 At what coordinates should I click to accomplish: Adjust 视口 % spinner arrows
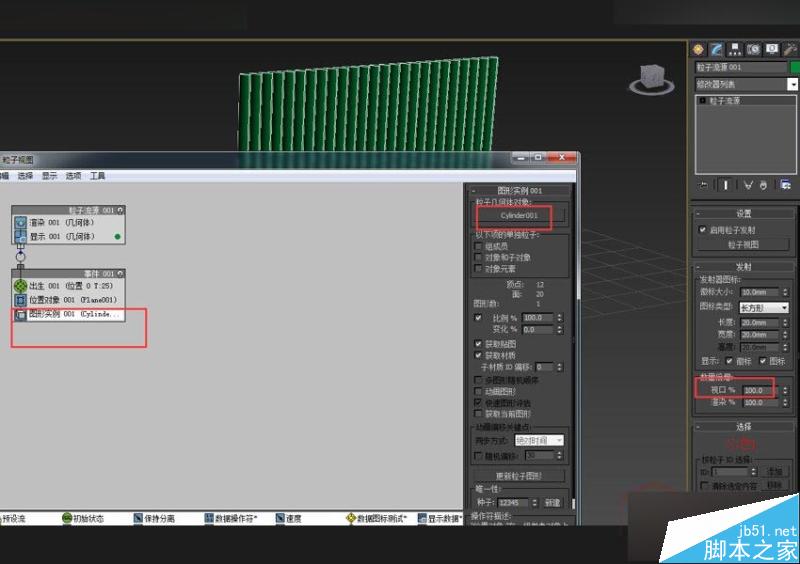[785, 390]
